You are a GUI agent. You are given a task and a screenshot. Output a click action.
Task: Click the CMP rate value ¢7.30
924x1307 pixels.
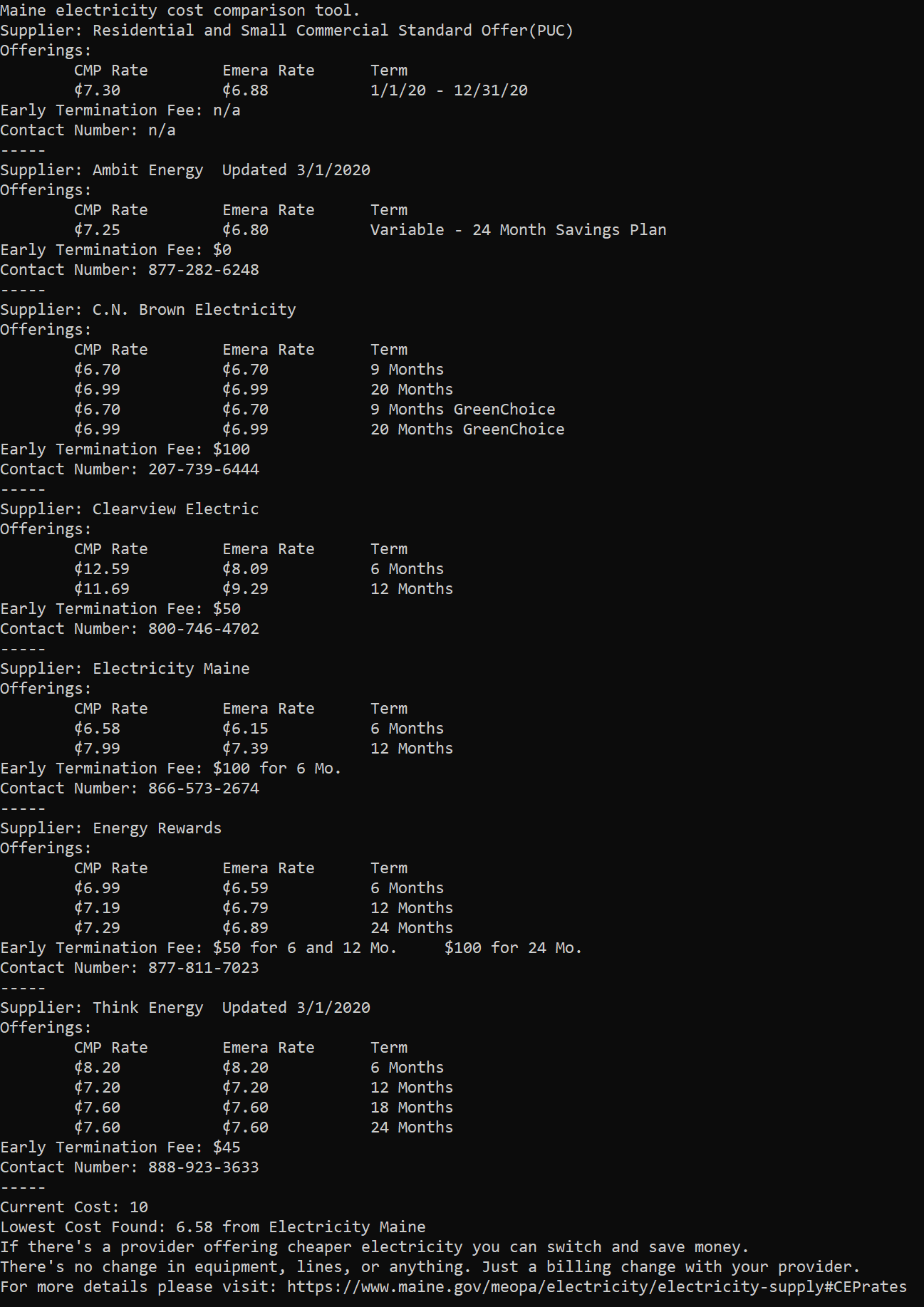(98, 90)
